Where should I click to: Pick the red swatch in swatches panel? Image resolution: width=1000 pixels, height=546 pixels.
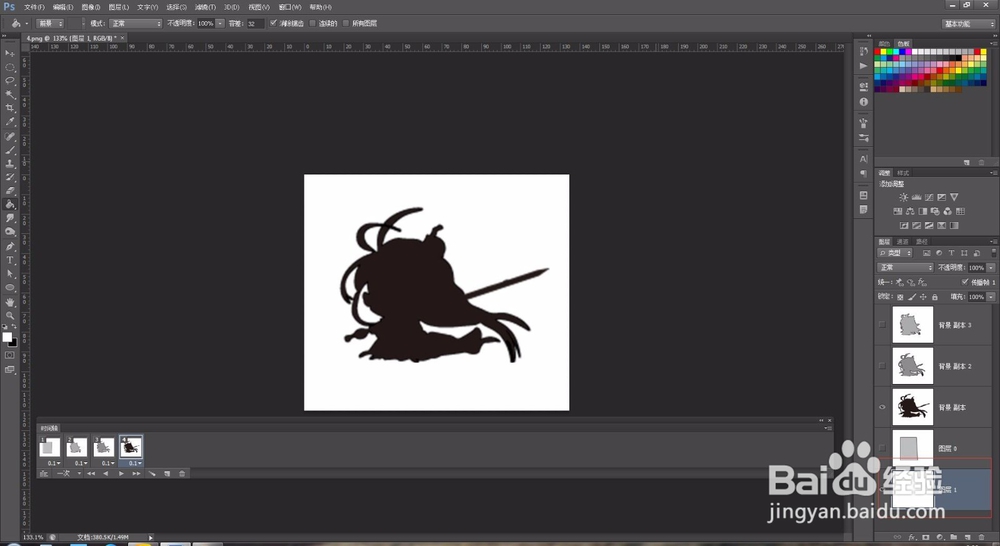(878, 51)
